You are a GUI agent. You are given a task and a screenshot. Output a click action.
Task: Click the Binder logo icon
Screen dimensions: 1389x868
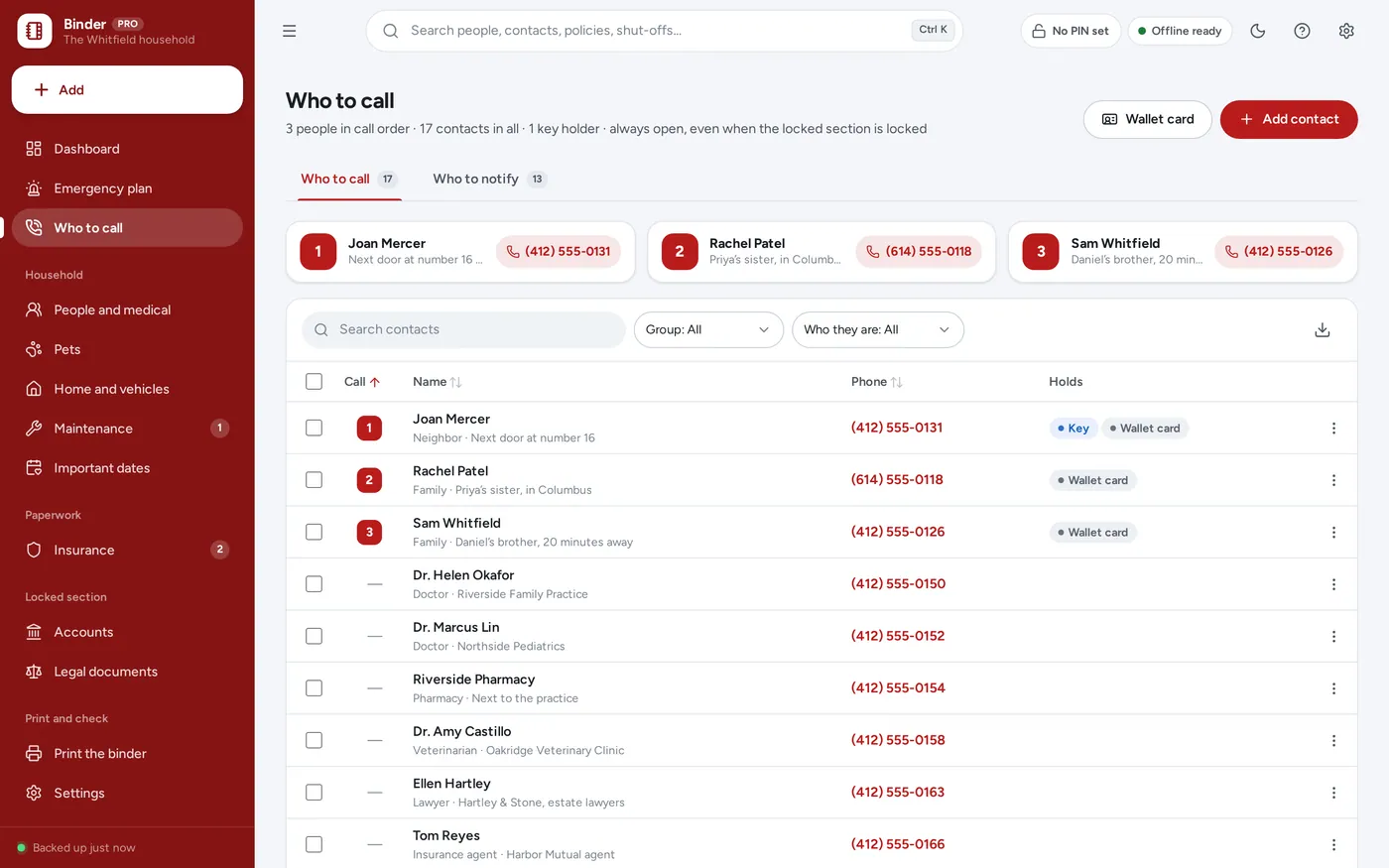click(x=35, y=31)
